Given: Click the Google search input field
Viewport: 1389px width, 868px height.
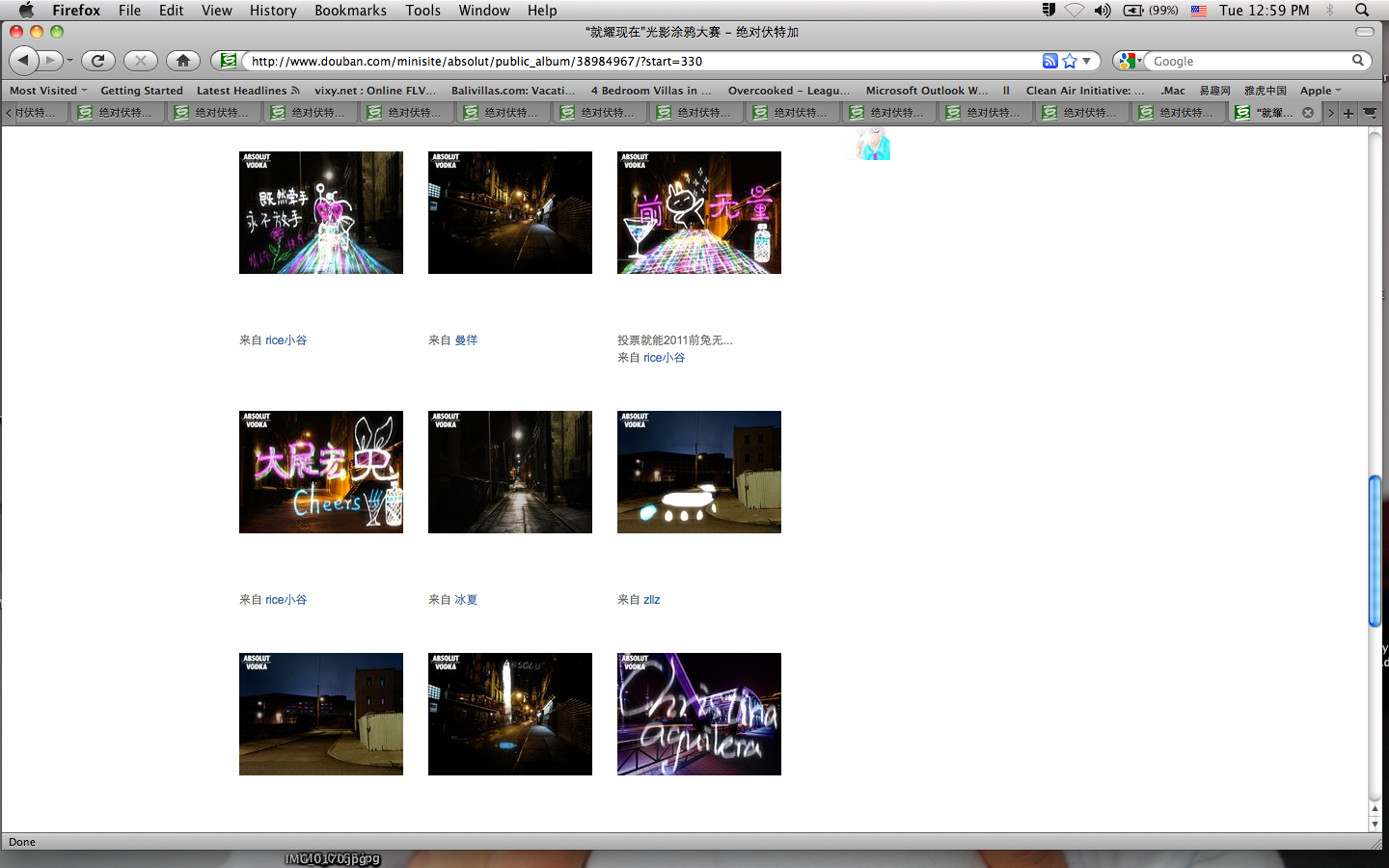Looking at the screenshot, I should tap(1249, 61).
